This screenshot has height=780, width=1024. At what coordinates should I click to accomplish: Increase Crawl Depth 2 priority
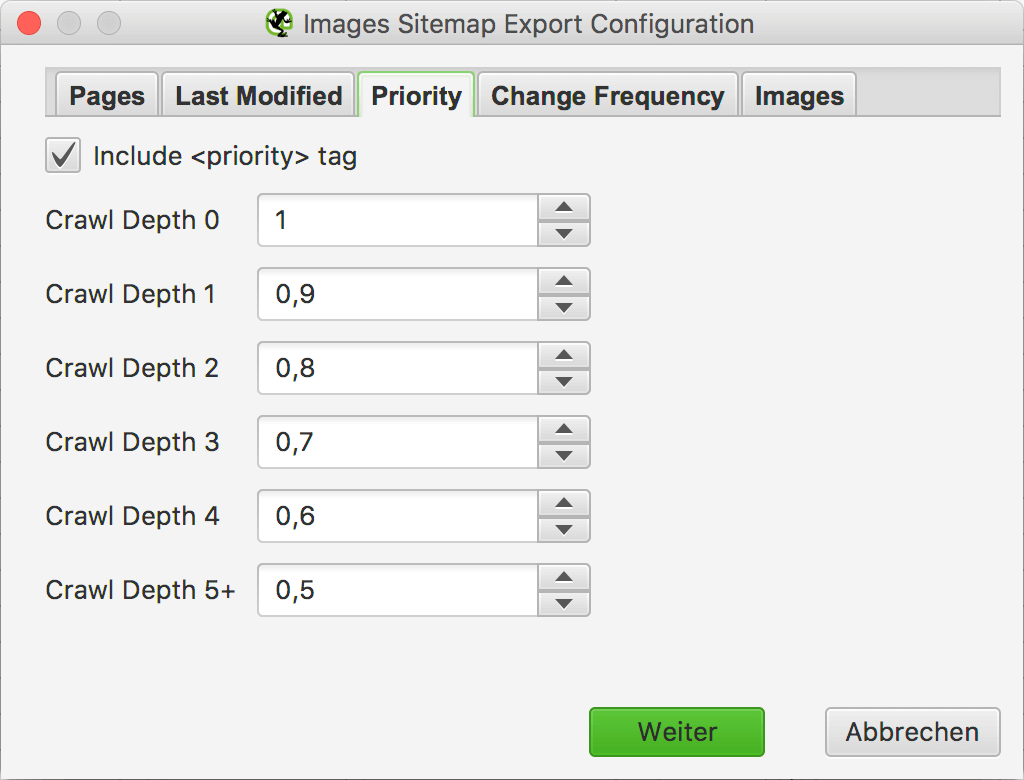point(564,355)
